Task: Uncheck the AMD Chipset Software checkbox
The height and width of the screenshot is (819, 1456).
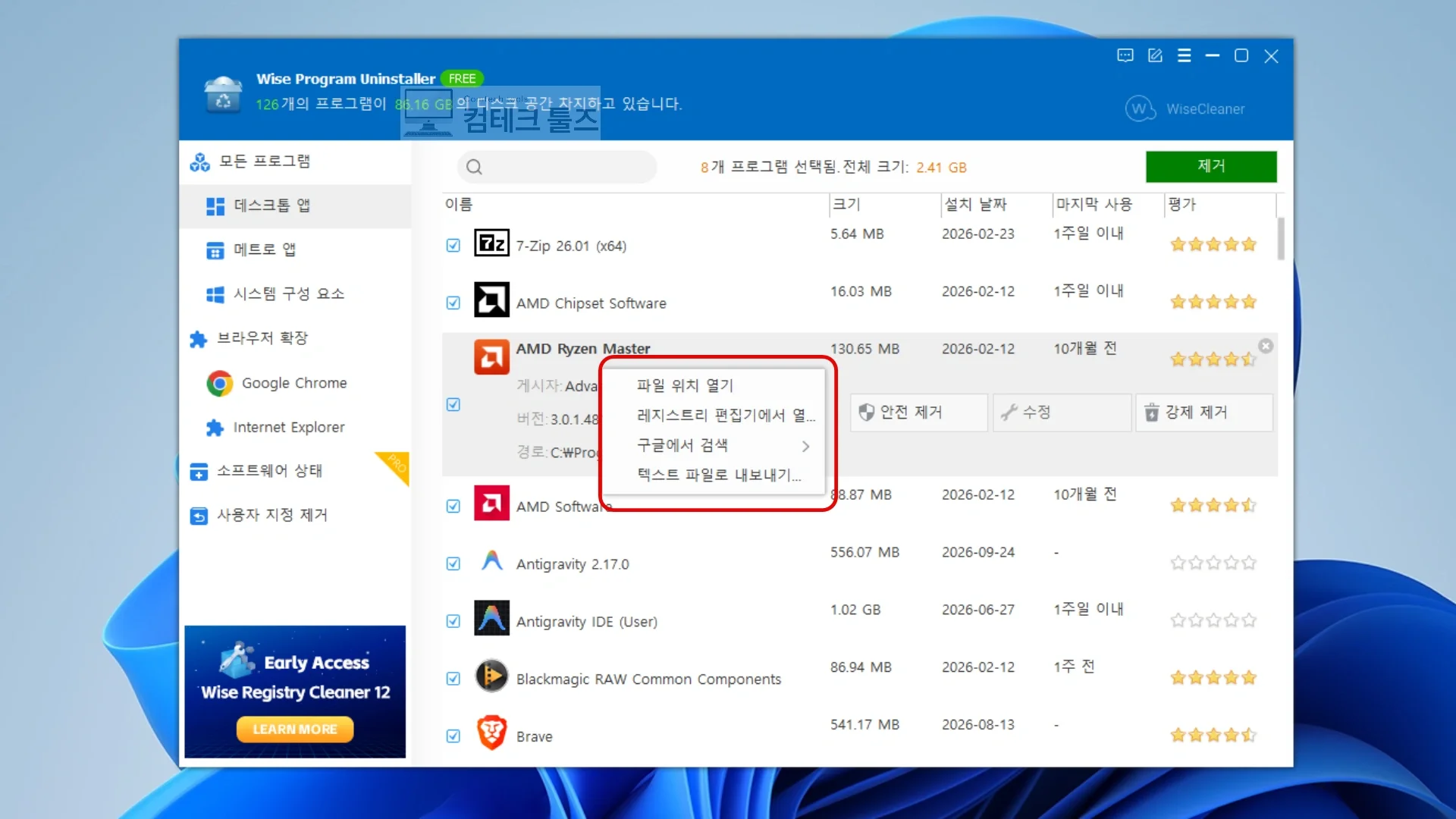Action: (x=453, y=303)
